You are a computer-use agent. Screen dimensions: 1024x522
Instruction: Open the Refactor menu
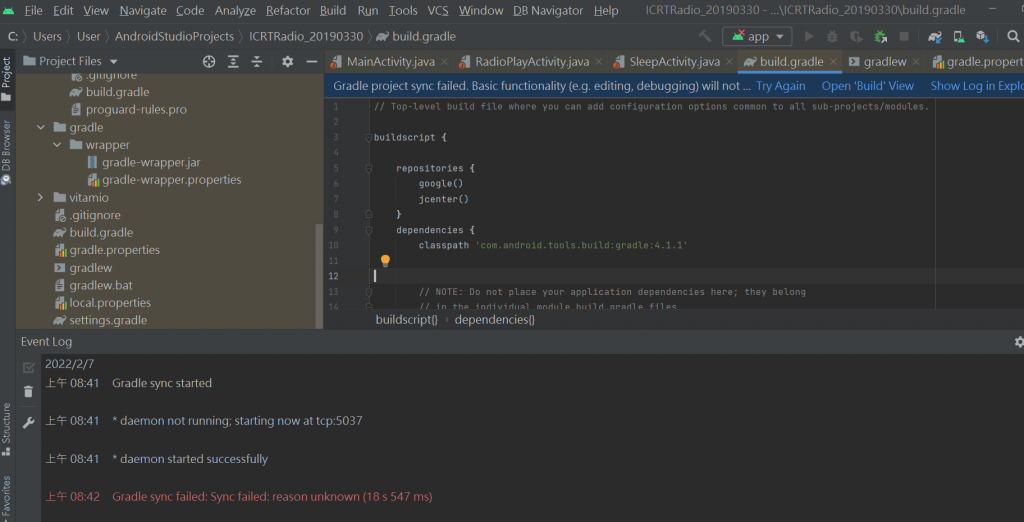click(288, 10)
